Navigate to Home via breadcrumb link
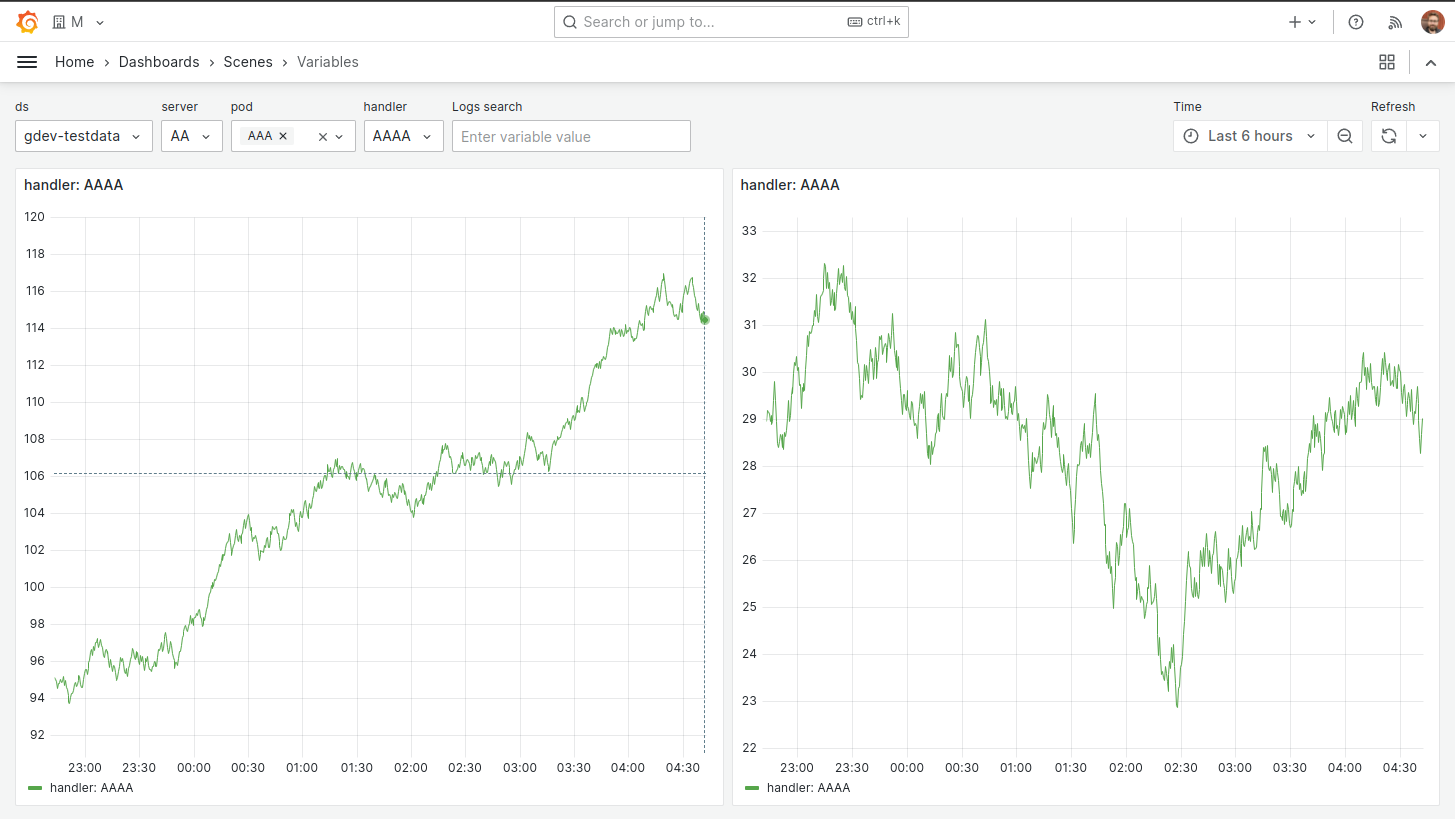Screen dimensions: 1455x819 [74, 61]
